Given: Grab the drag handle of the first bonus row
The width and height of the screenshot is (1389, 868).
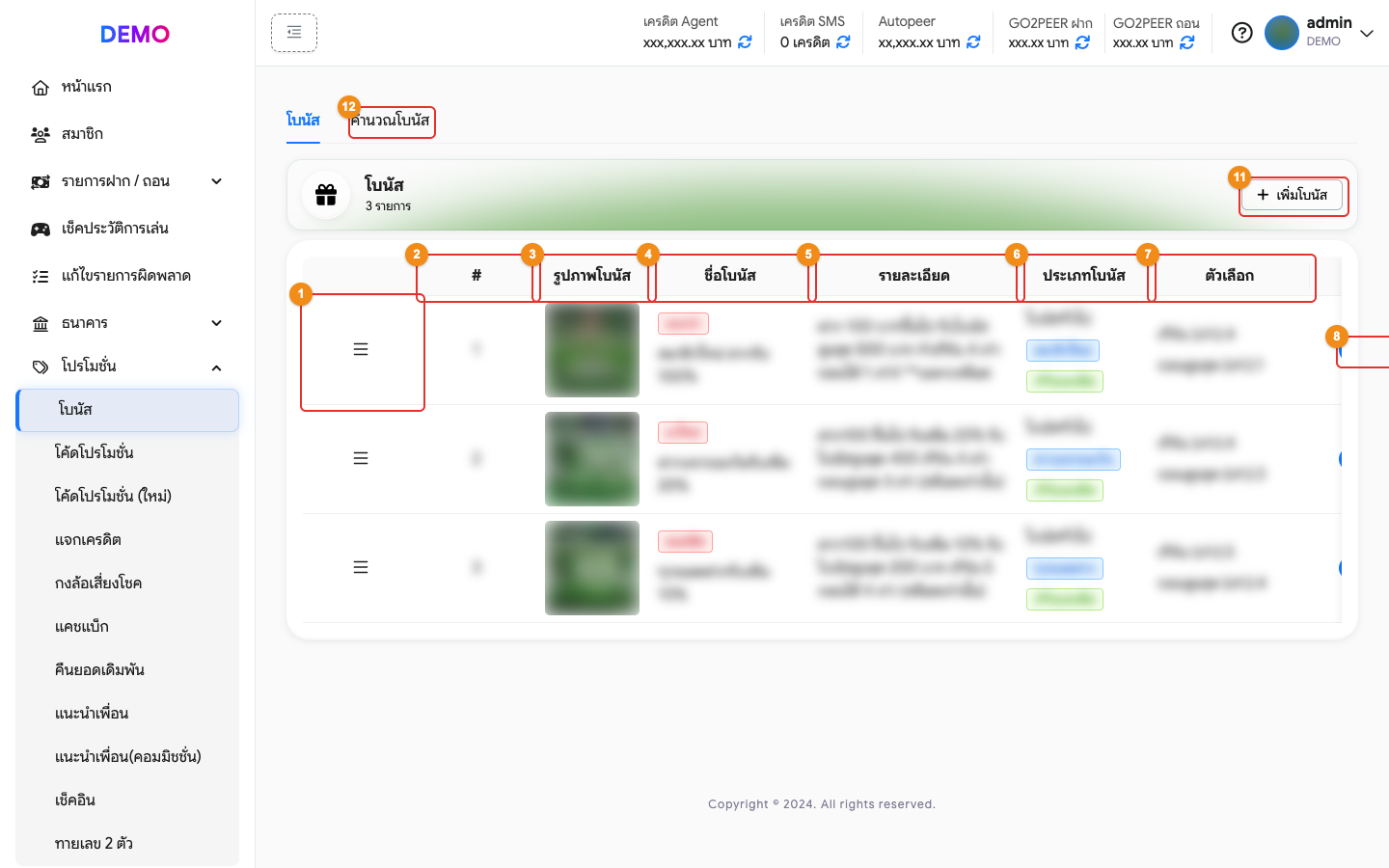Looking at the screenshot, I should click(x=361, y=349).
